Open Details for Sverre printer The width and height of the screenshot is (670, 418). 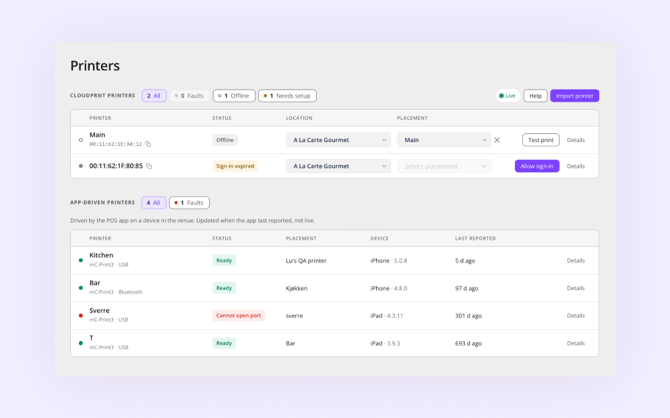click(x=576, y=315)
